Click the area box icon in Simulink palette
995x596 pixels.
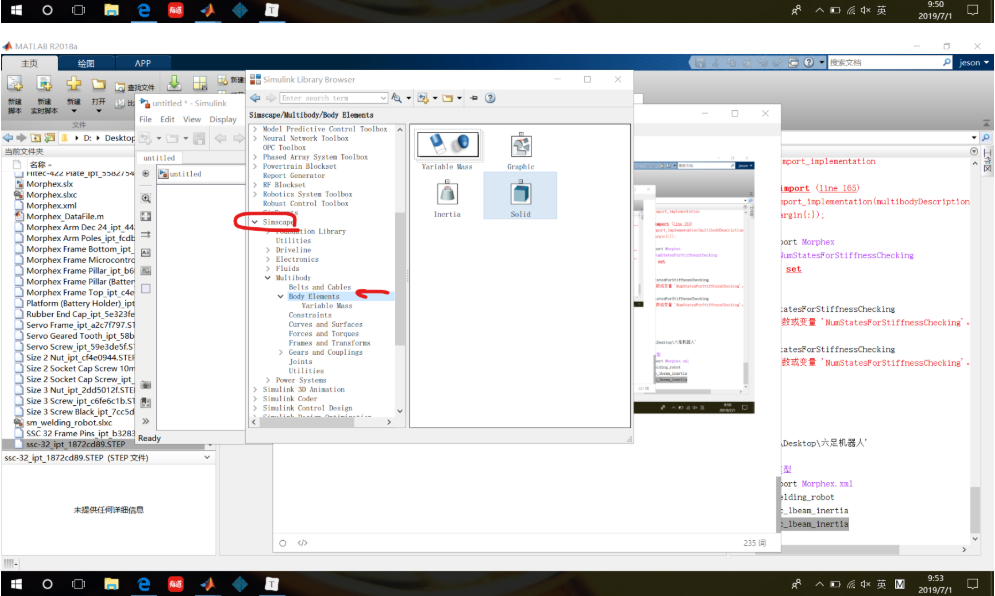[146, 289]
